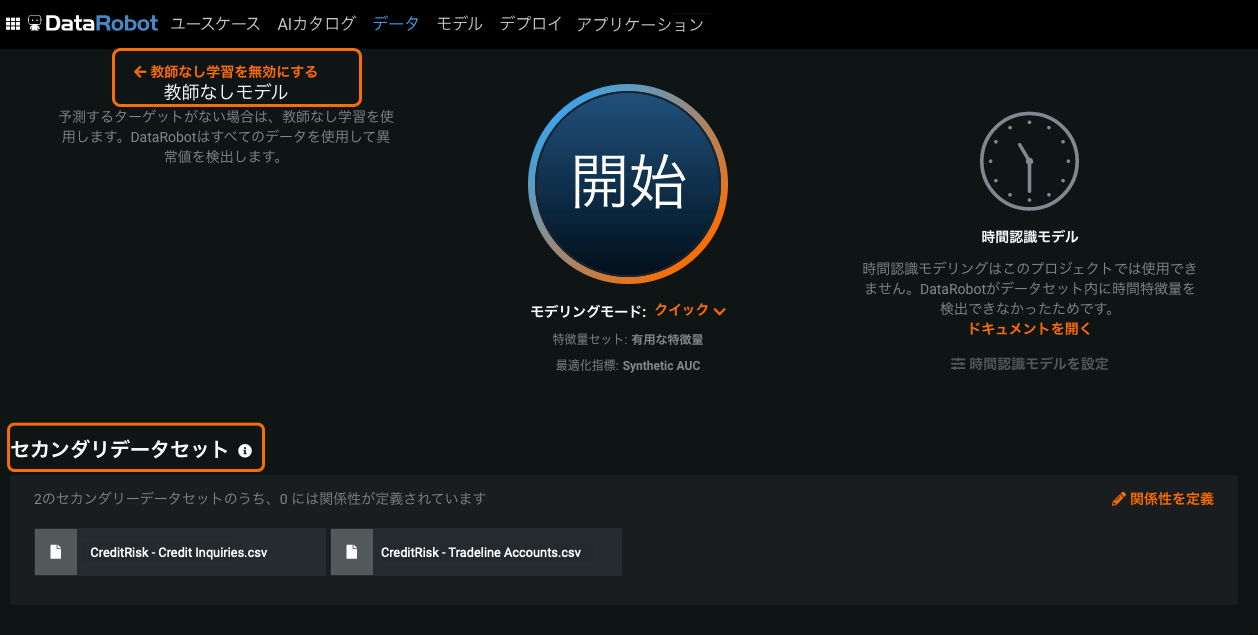Image resolution: width=1258 pixels, height=635 pixels.
Task: Click the DataRobot logo
Action: tap(93, 24)
